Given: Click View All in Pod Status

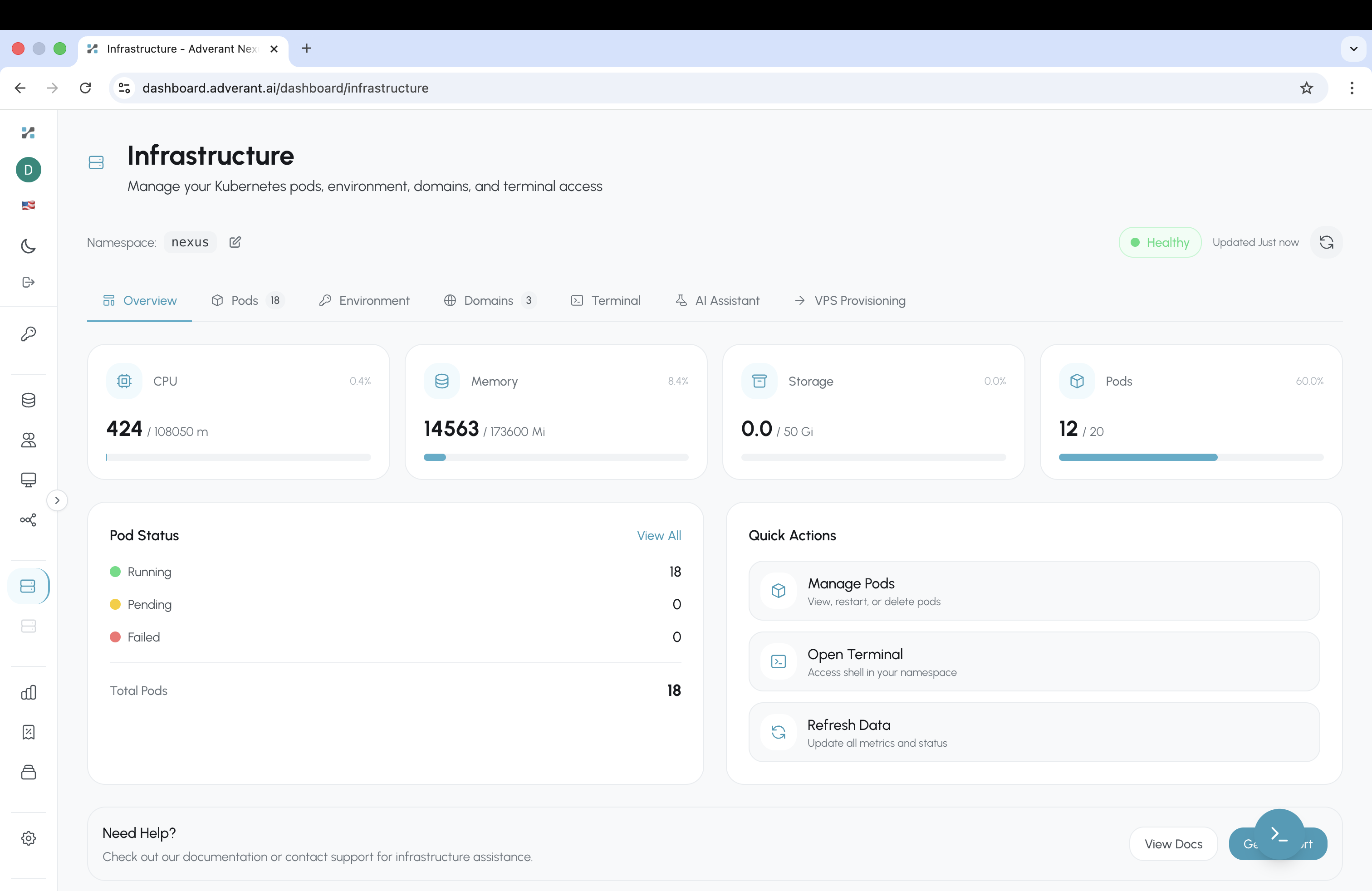Looking at the screenshot, I should point(659,535).
